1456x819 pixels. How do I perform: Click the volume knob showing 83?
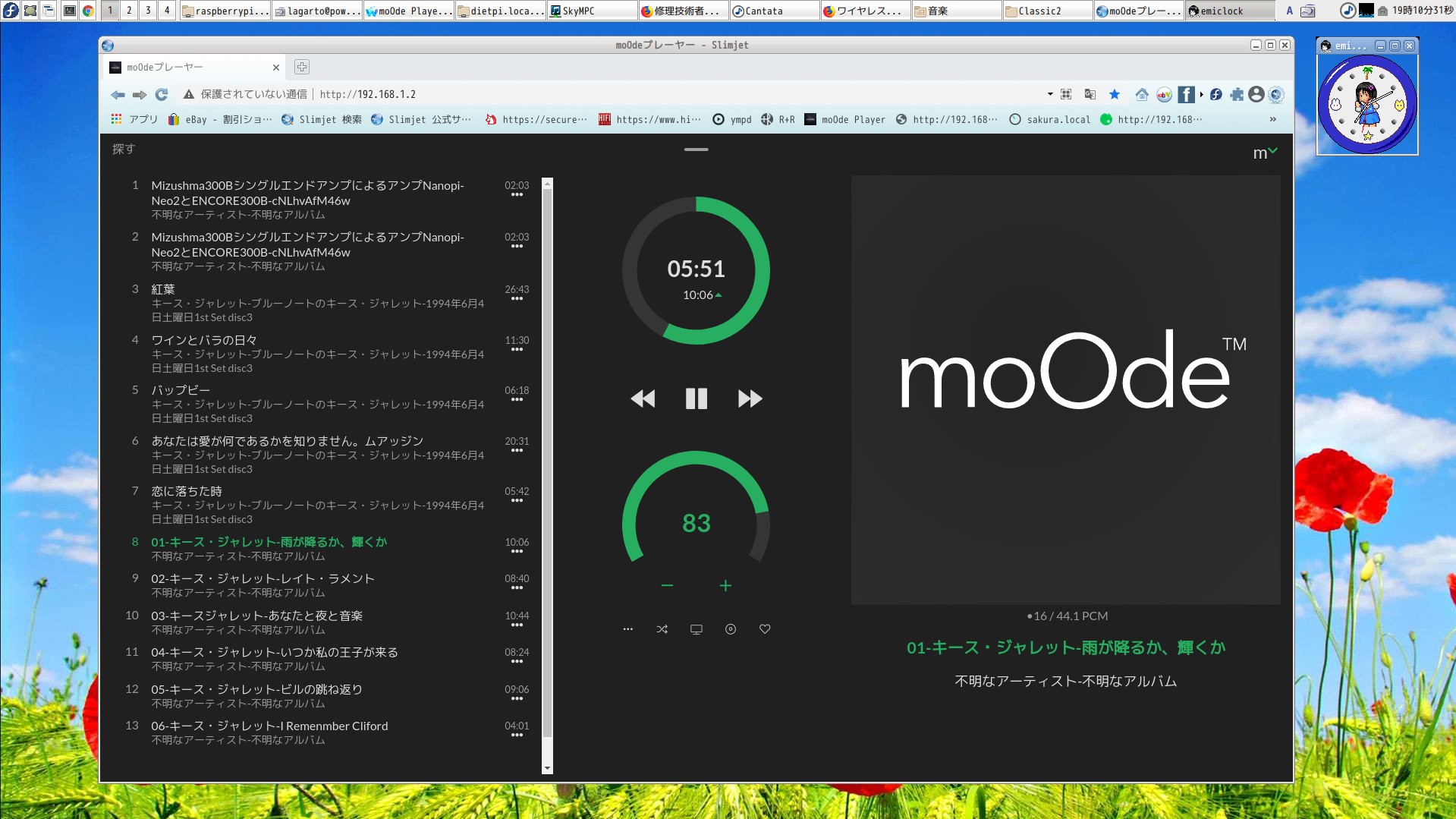[696, 523]
